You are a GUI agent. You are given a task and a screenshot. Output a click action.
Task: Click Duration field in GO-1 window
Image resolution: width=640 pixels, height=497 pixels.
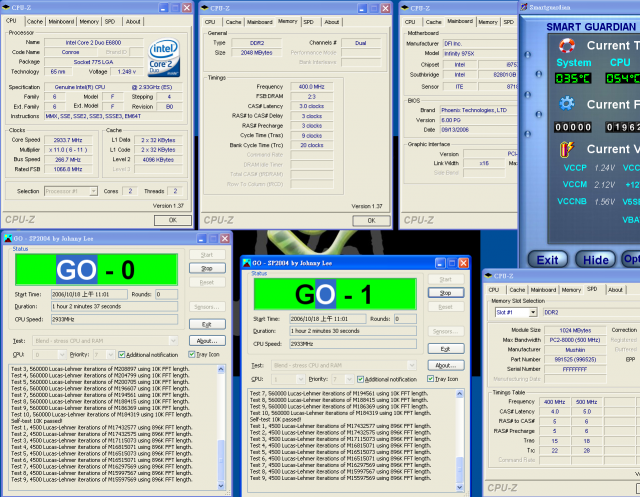click(353, 331)
